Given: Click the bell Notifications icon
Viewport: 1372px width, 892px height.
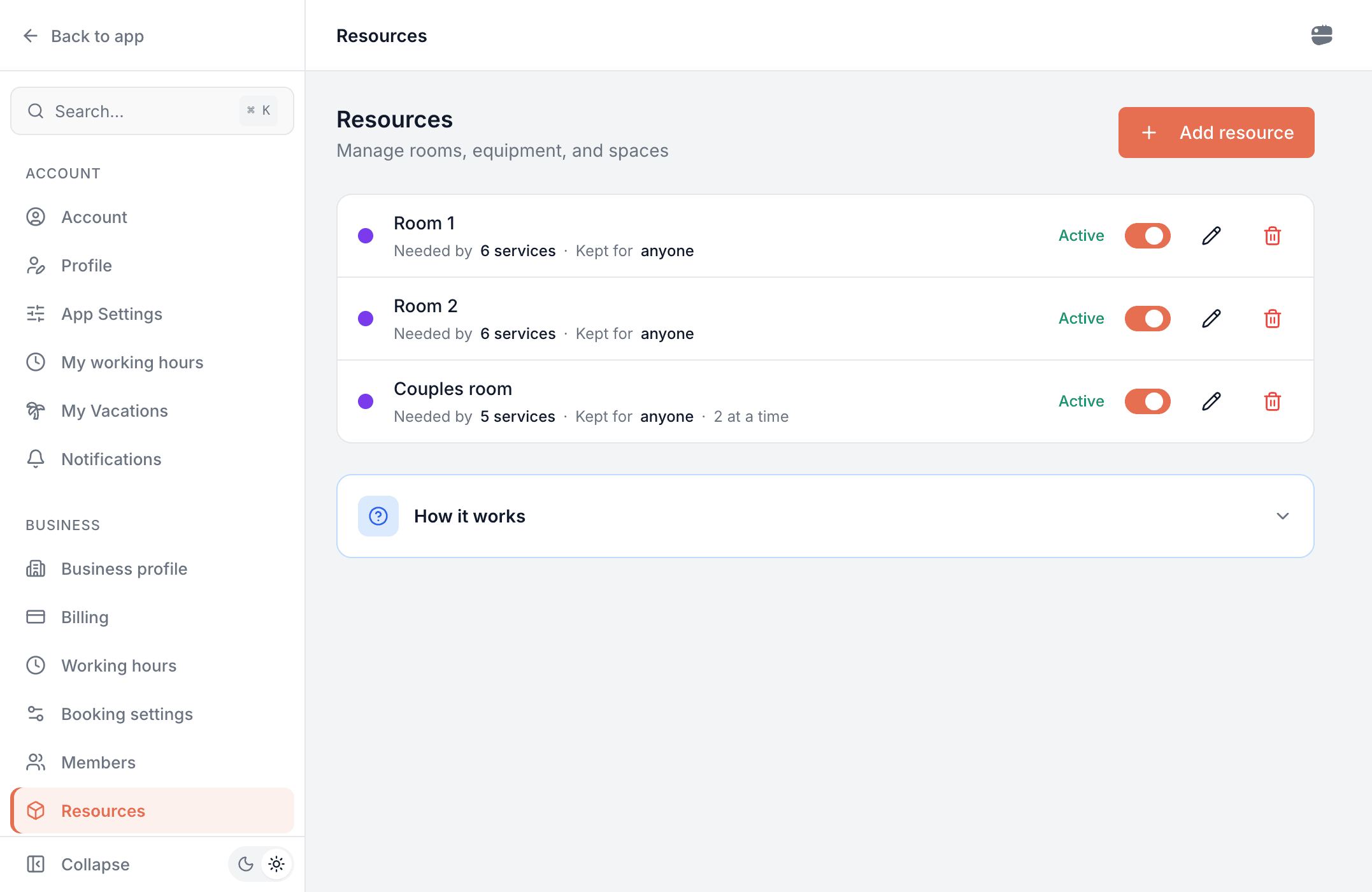Looking at the screenshot, I should click(x=36, y=459).
